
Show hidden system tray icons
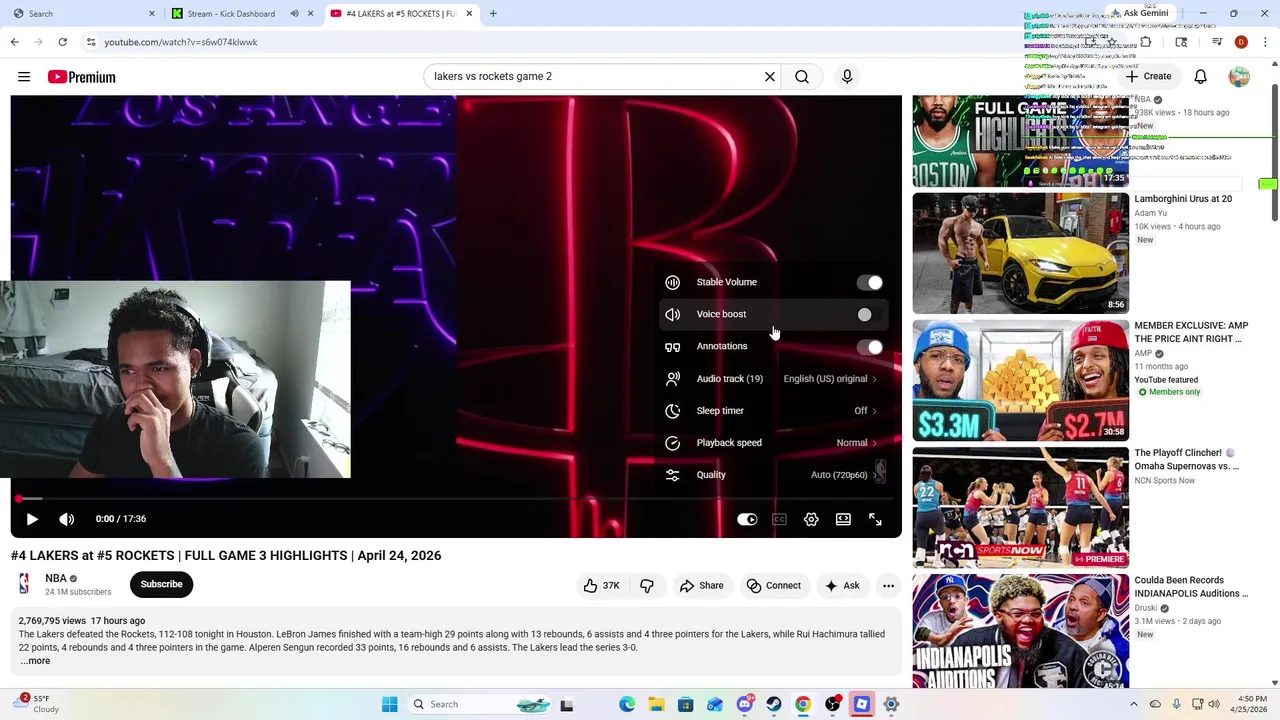click(1133, 704)
